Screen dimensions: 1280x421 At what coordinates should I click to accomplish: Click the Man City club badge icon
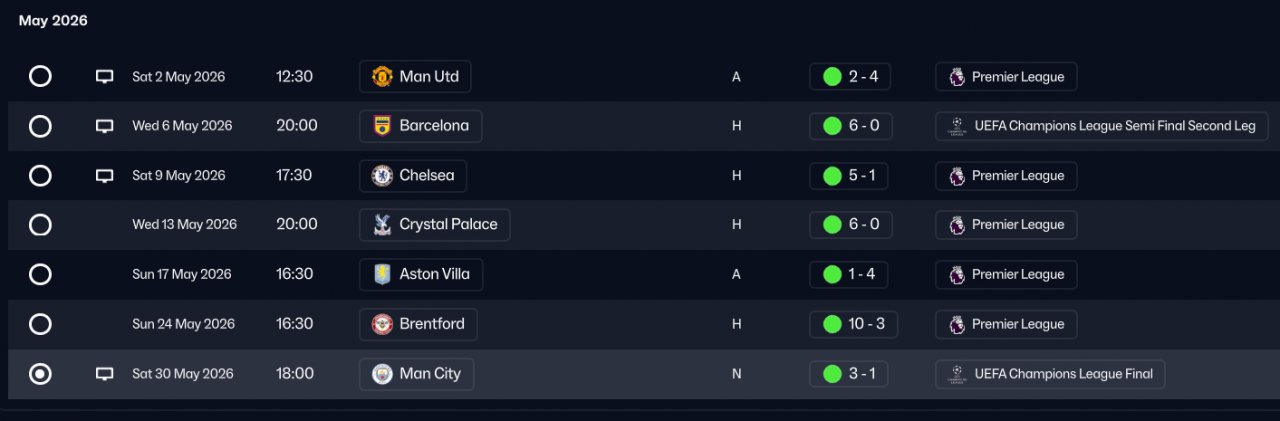[x=381, y=374]
